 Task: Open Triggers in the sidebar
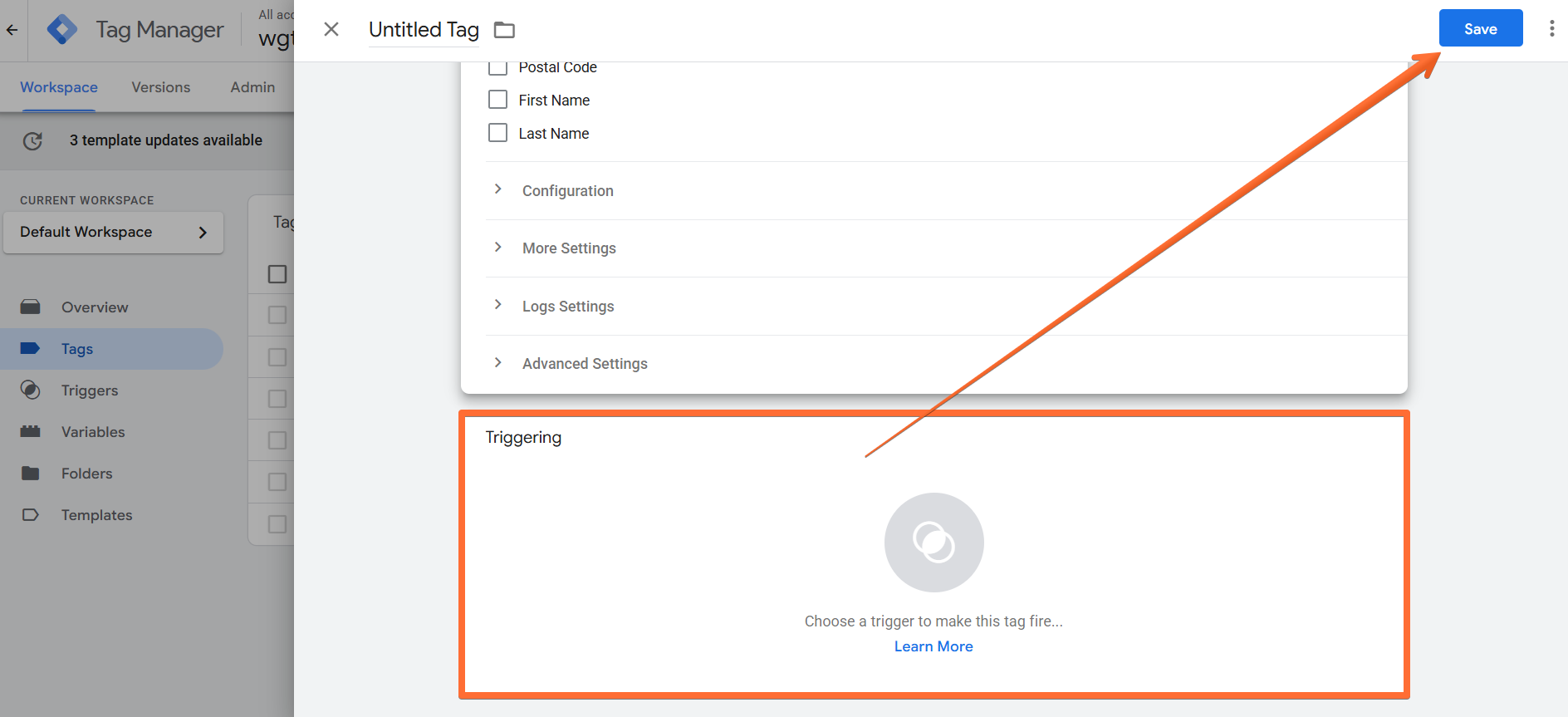[90, 390]
